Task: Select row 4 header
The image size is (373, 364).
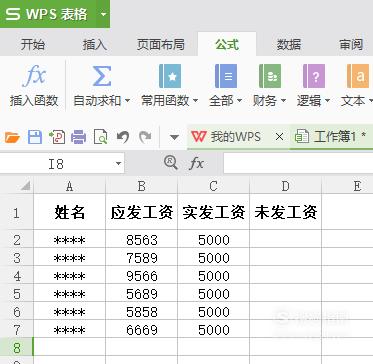Action: [17, 275]
